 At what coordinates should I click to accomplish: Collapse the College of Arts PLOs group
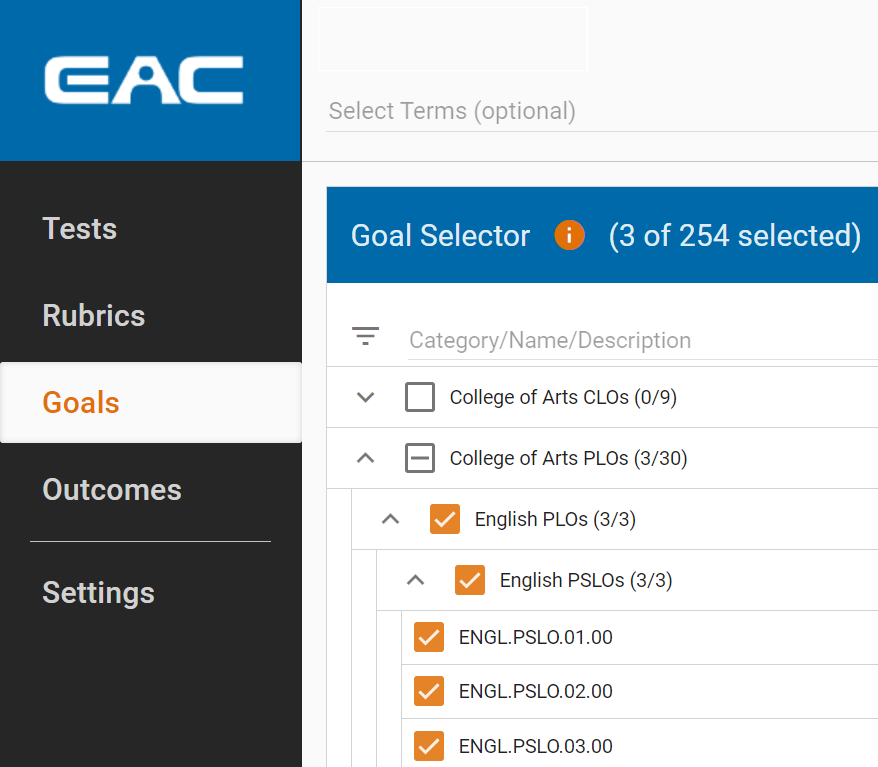pyautogui.click(x=364, y=458)
